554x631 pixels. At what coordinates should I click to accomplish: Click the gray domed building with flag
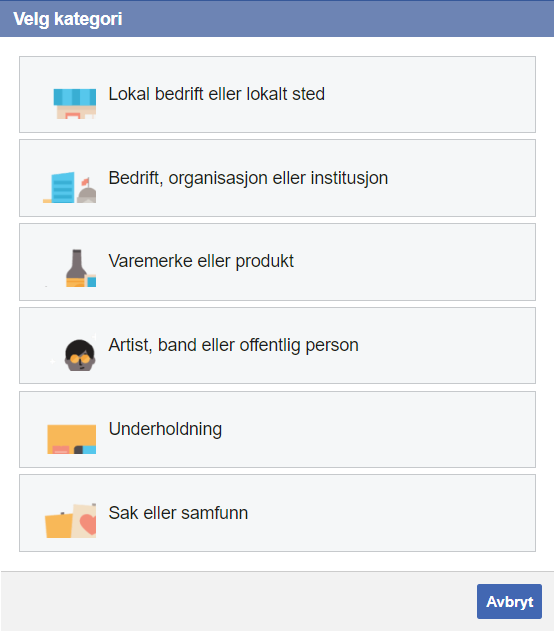[86, 191]
